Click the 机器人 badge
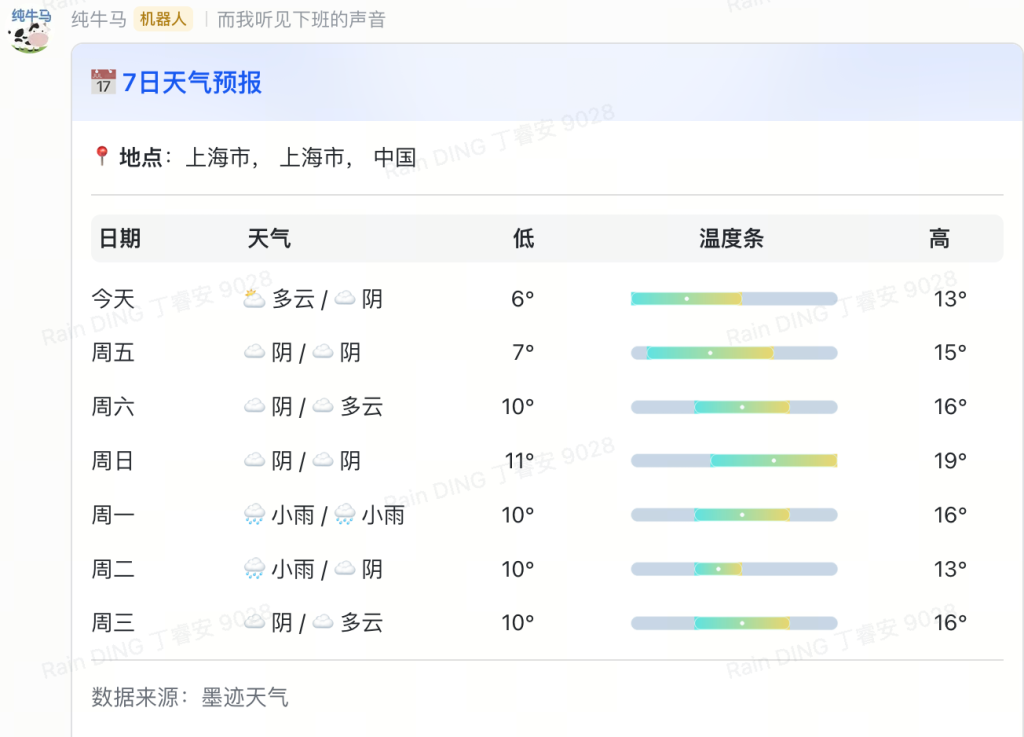 [x=163, y=20]
